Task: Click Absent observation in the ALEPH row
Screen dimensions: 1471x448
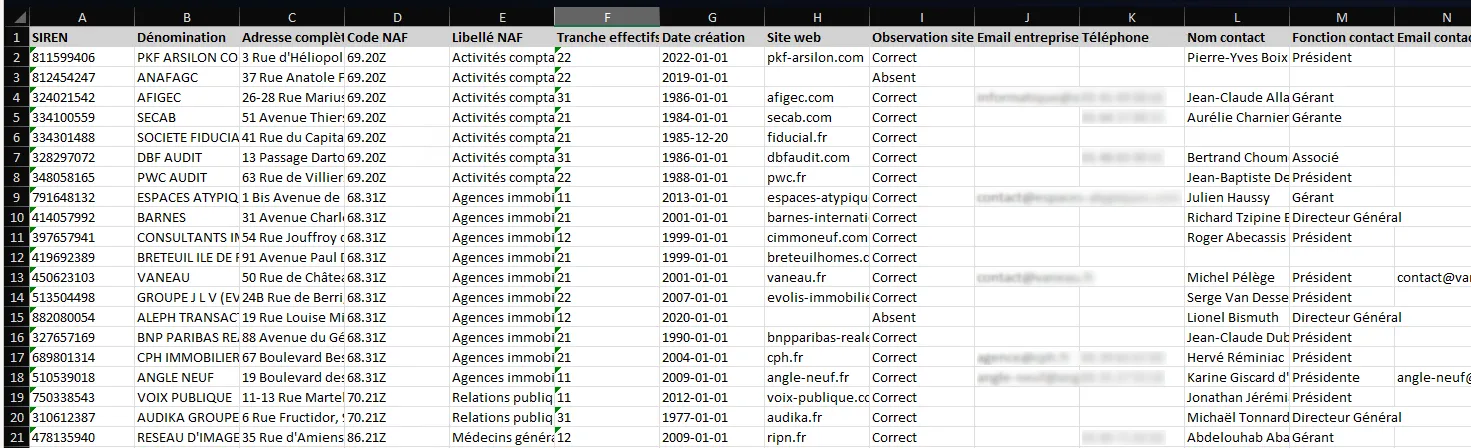Action: pos(922,317)
